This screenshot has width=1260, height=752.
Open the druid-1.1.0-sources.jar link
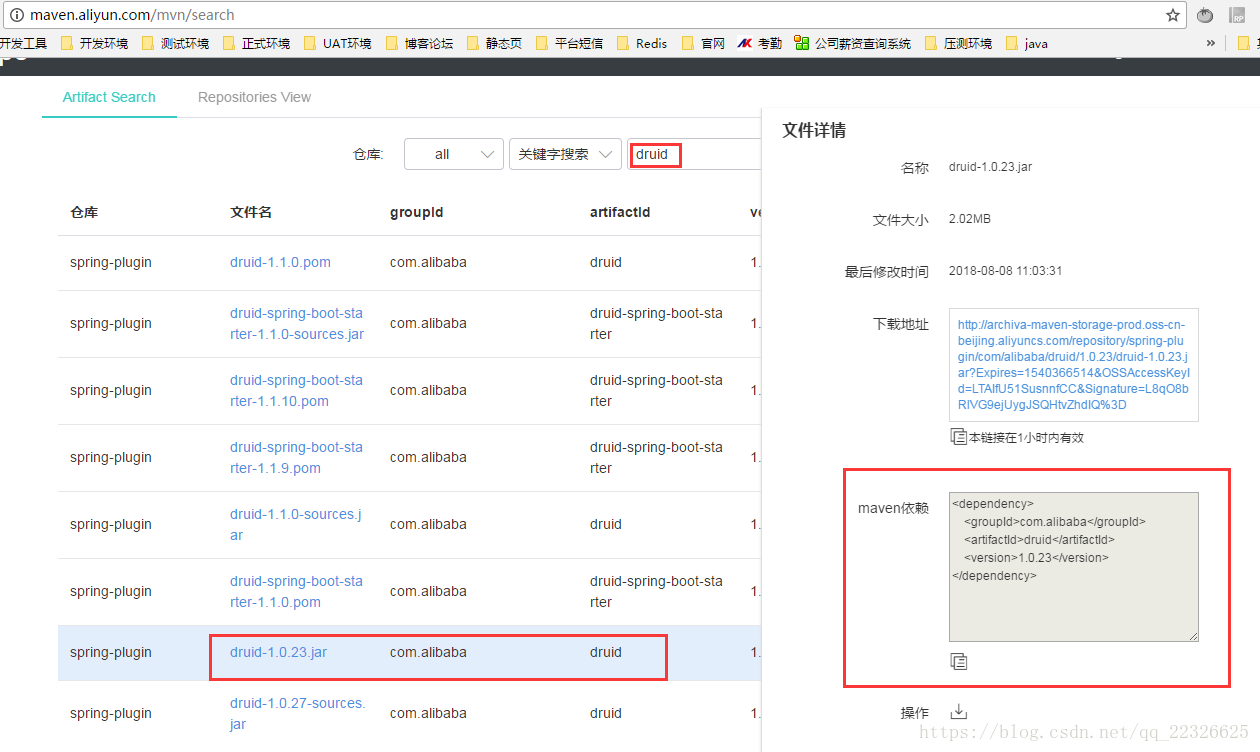tap(296, 525)
